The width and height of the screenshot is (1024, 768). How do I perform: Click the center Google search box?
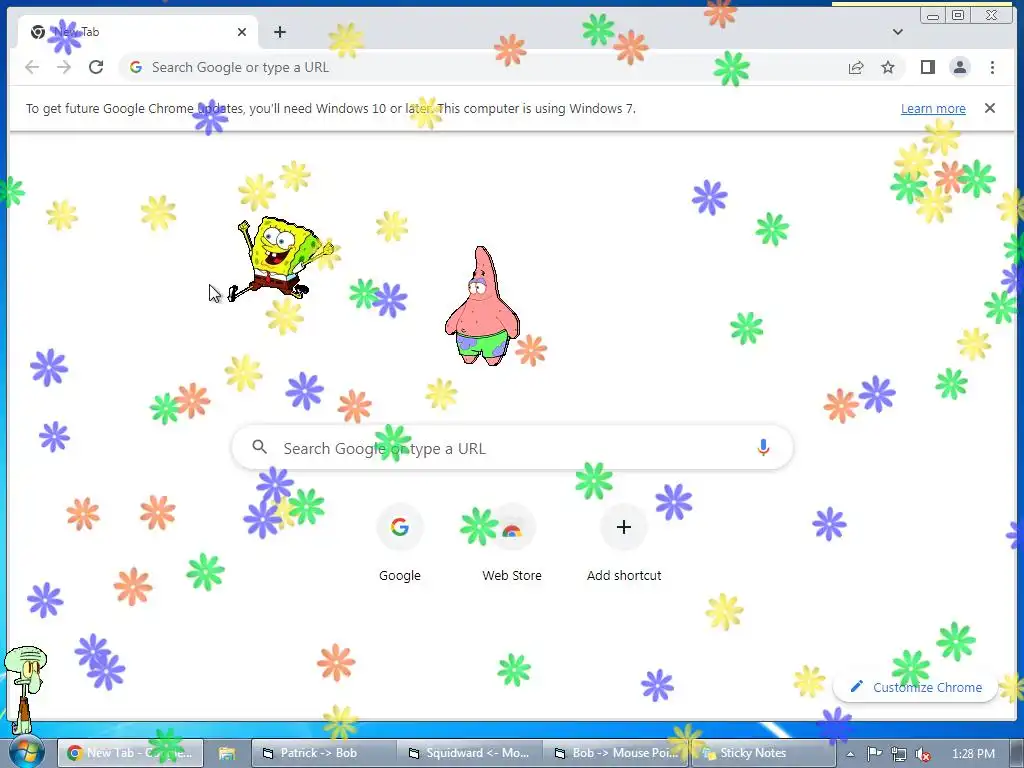tap(513, 448)
